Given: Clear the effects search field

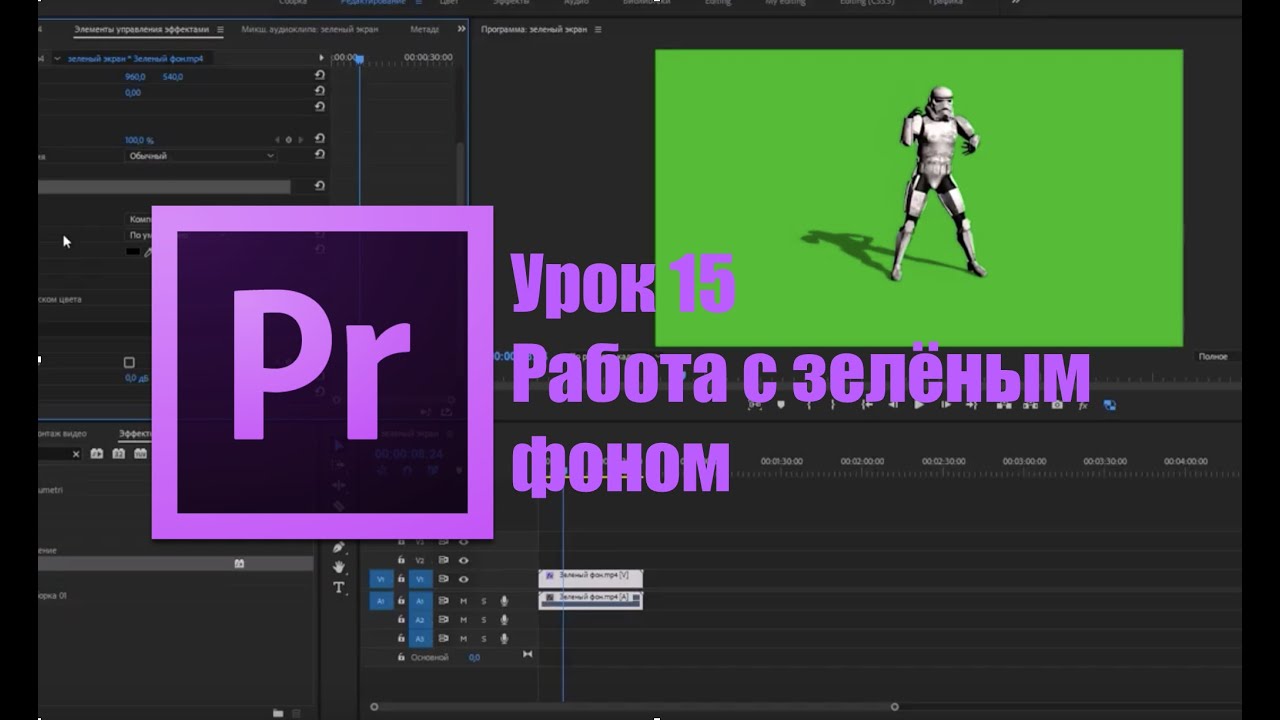Looking at the screenshot, I should pos(76,454).
